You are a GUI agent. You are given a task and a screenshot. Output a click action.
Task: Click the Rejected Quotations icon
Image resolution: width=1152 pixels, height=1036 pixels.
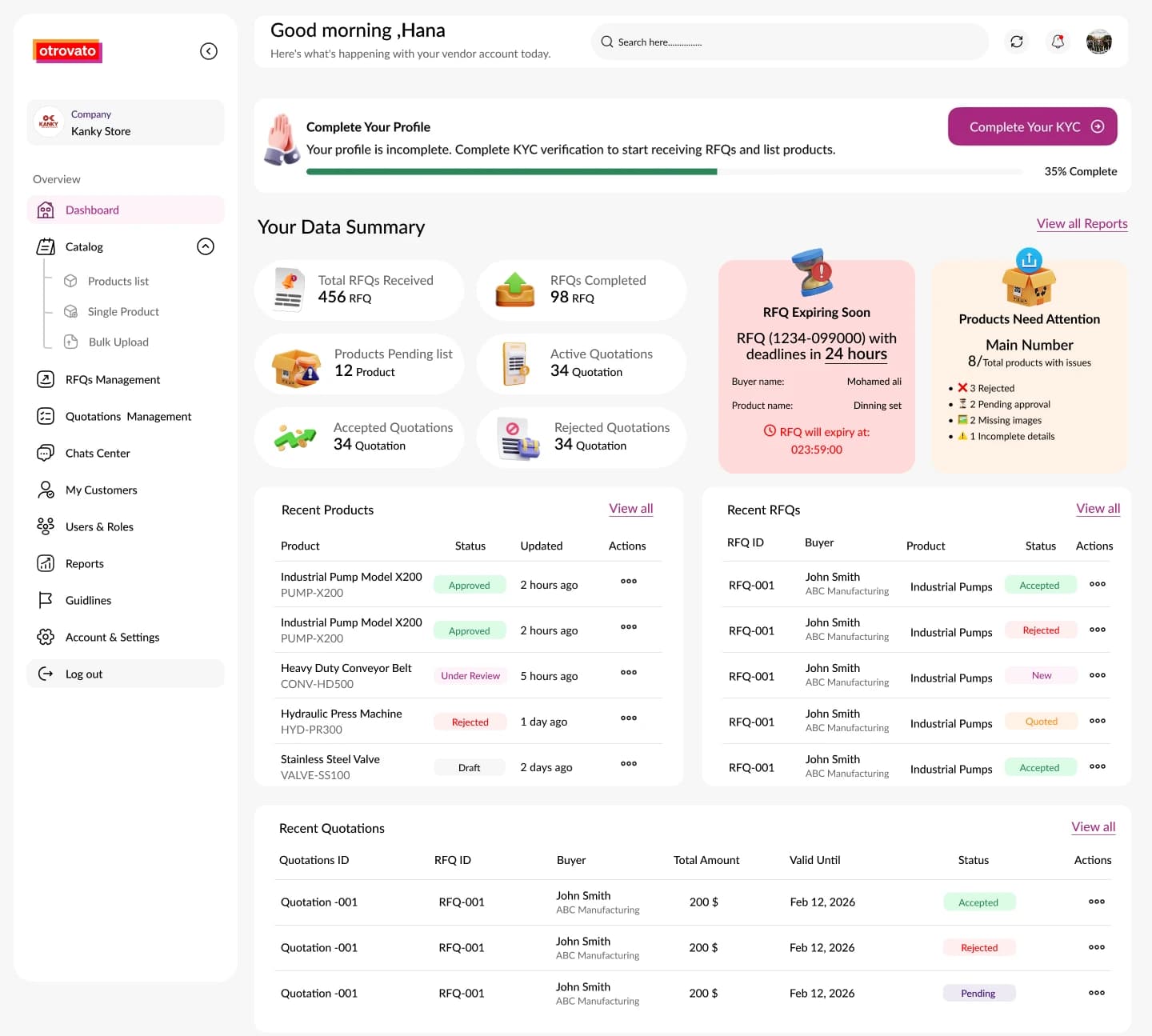click(x=519, y=438)
